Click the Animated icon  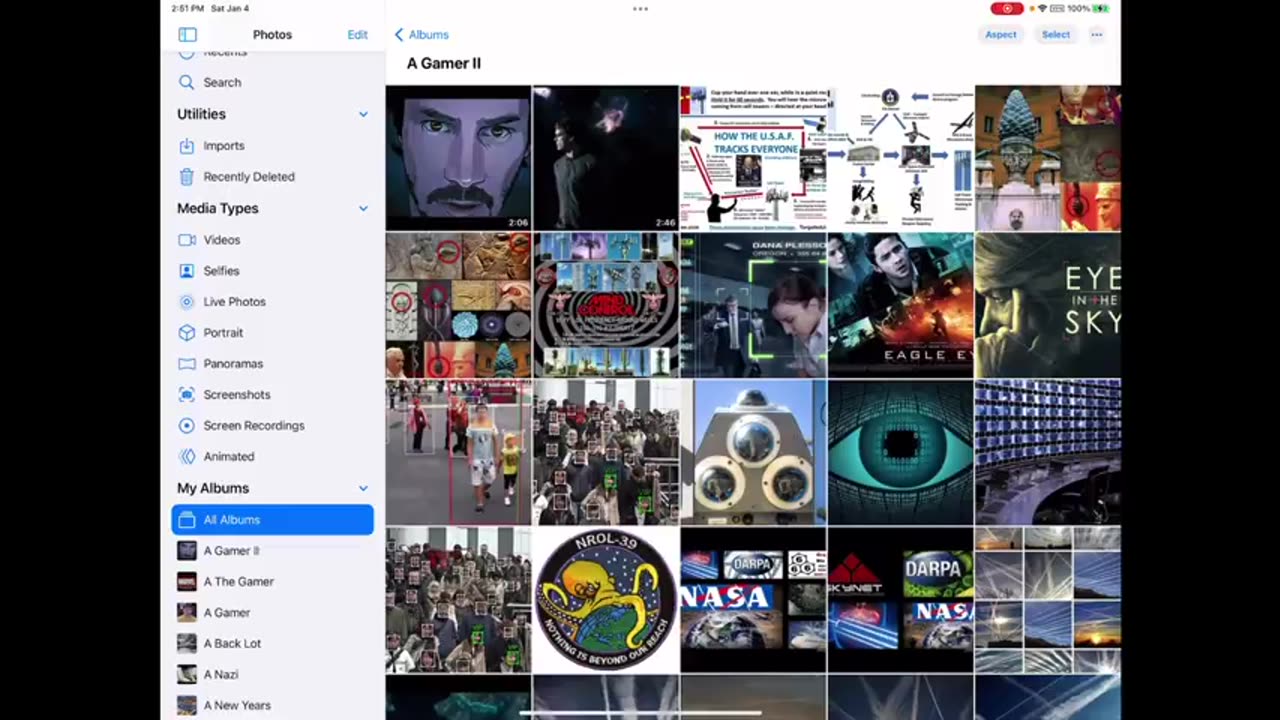tap(186, 456)
